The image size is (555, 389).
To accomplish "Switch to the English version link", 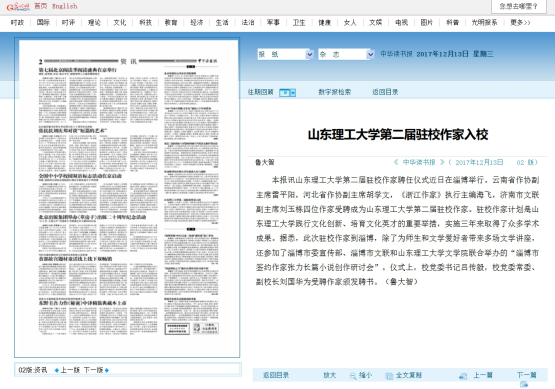I will tap(64, 6).
